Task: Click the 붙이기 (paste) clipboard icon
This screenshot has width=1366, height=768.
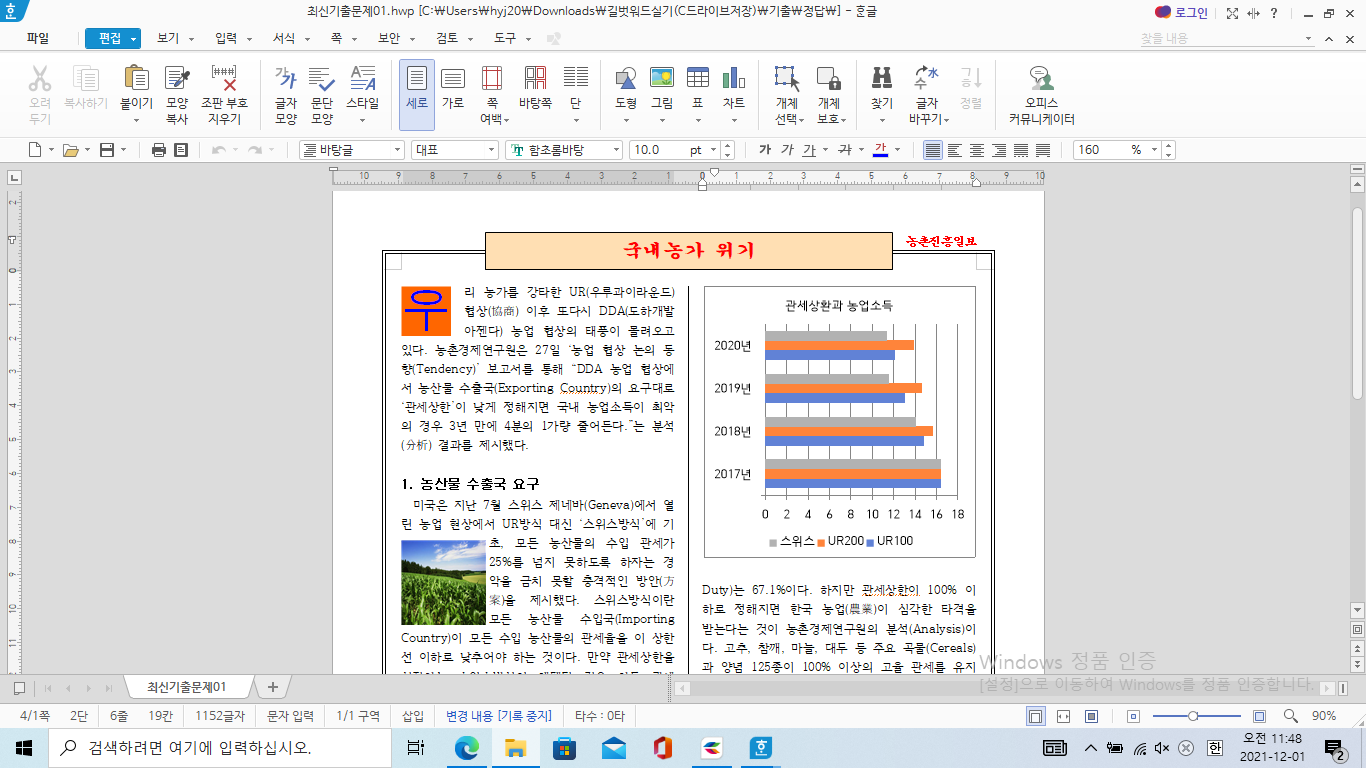Action: (136, 79)
